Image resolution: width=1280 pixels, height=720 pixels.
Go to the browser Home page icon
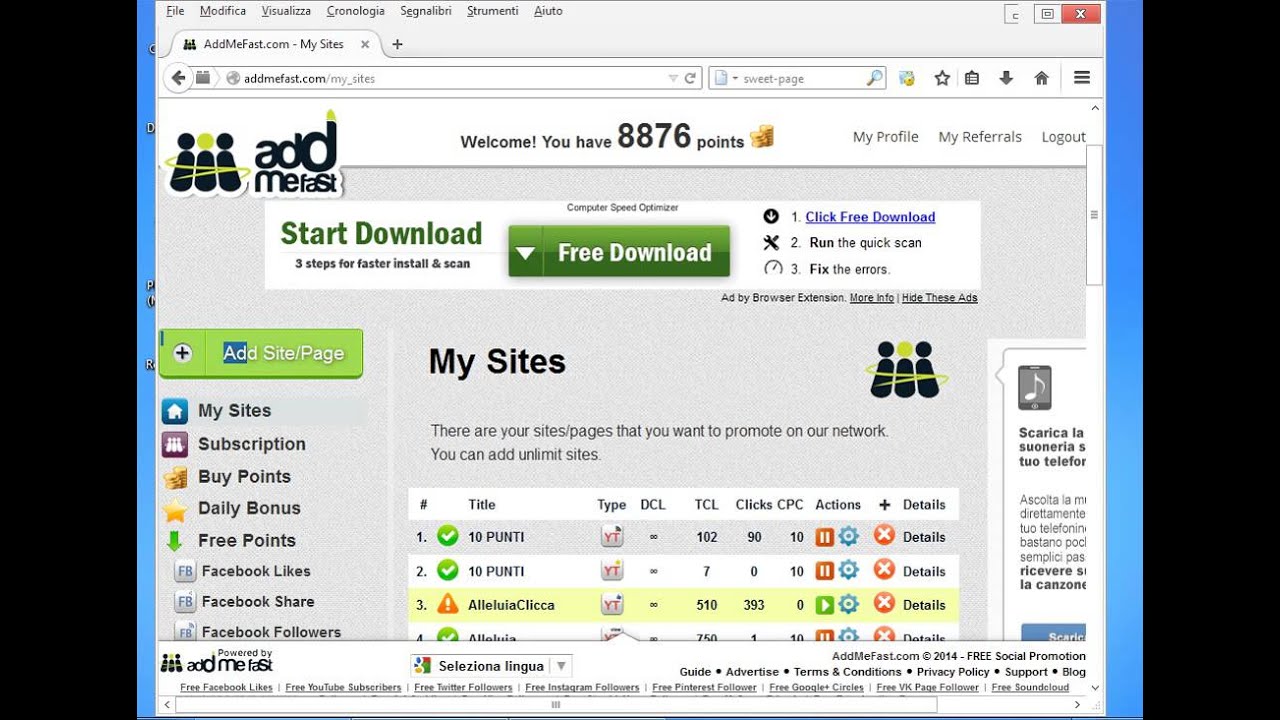(x=1041, y=78)
